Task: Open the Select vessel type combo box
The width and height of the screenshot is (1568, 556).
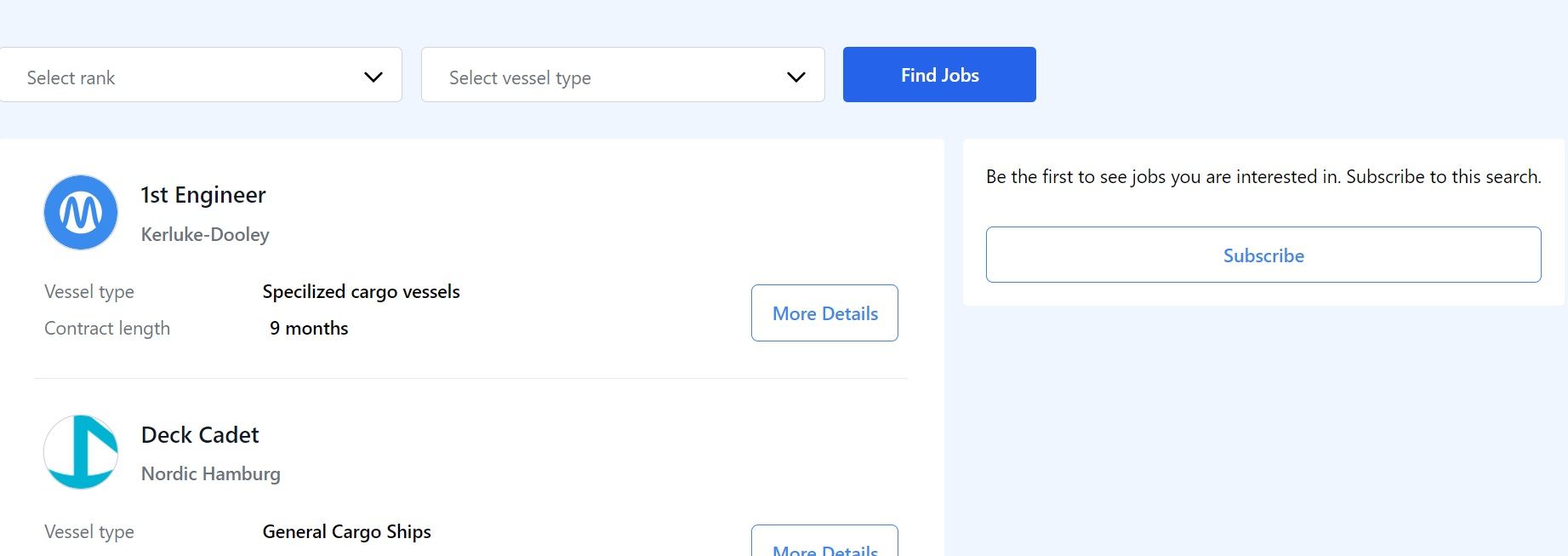Action: [x=623, y=75]
